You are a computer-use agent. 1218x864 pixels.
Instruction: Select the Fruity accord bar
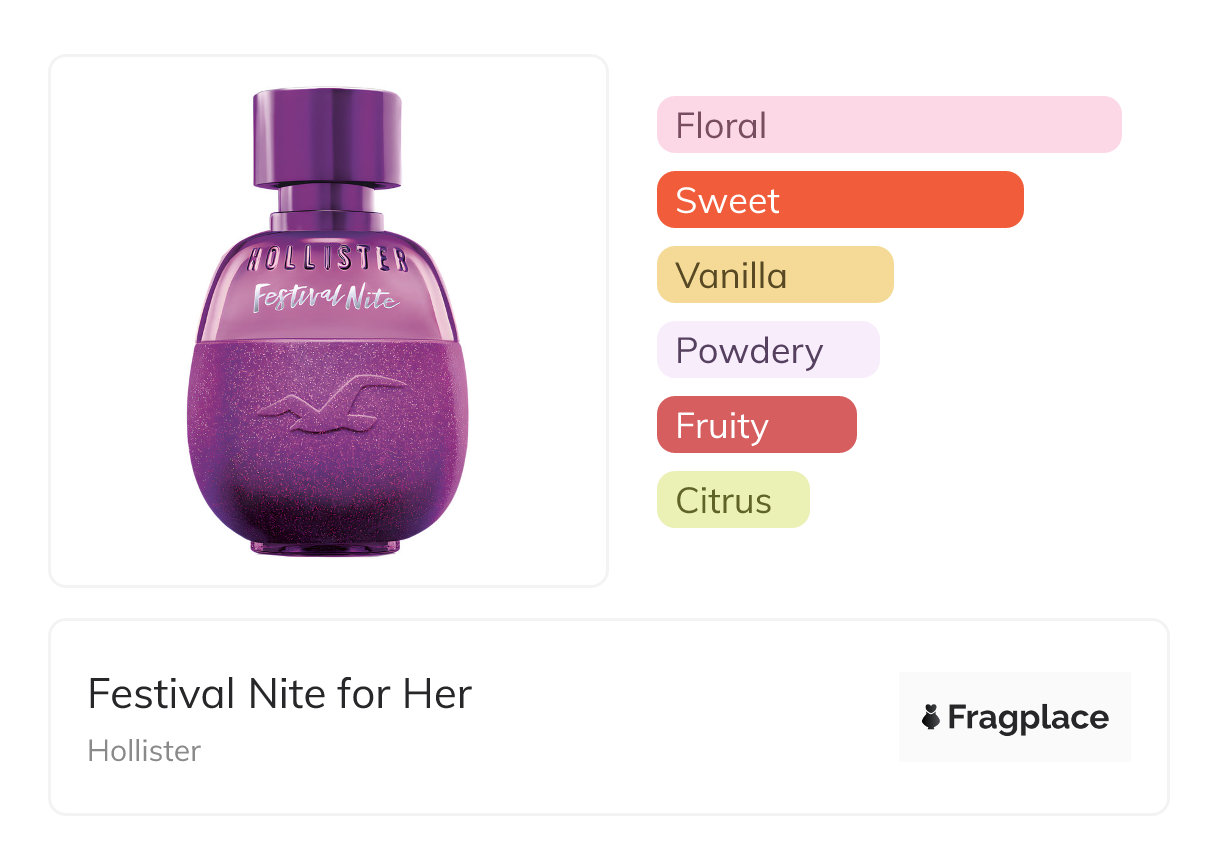click(756, 425)
